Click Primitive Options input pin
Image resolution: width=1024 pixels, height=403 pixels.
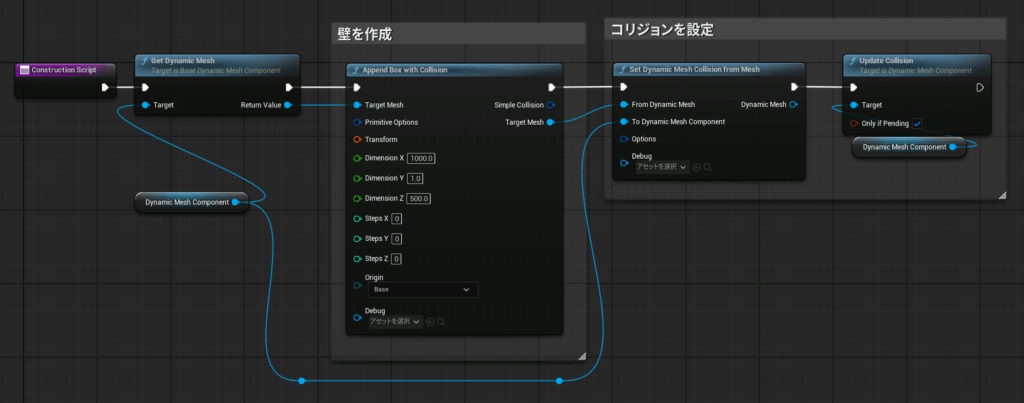click(357, 122)
